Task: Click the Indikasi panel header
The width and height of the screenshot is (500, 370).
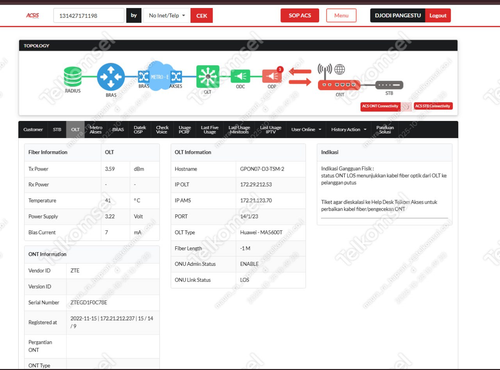Action: pos(385,152)
